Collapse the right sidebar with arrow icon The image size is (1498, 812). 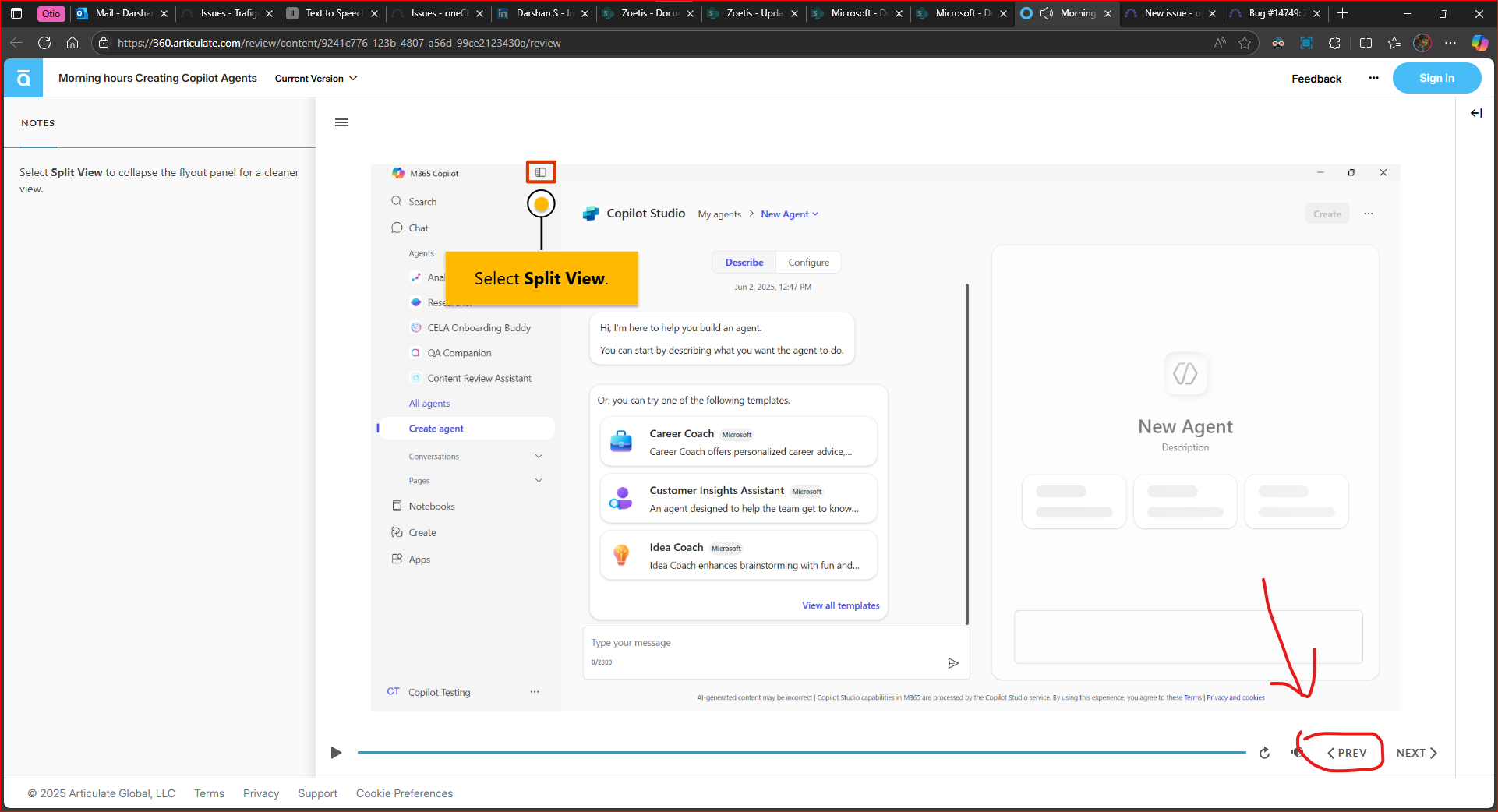click(1476, 113)
